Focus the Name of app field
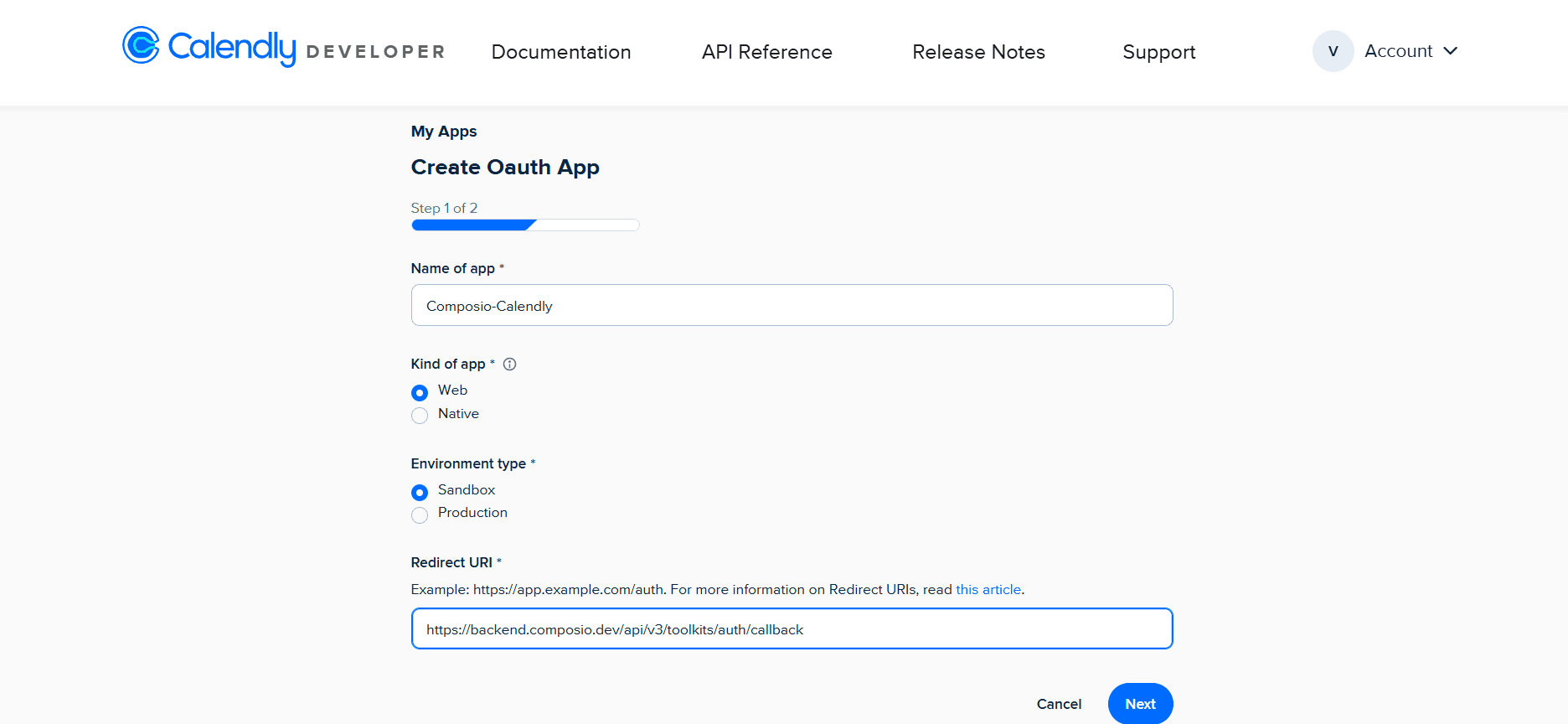Screen dimensions: 1568x724 tap(792, 305)
